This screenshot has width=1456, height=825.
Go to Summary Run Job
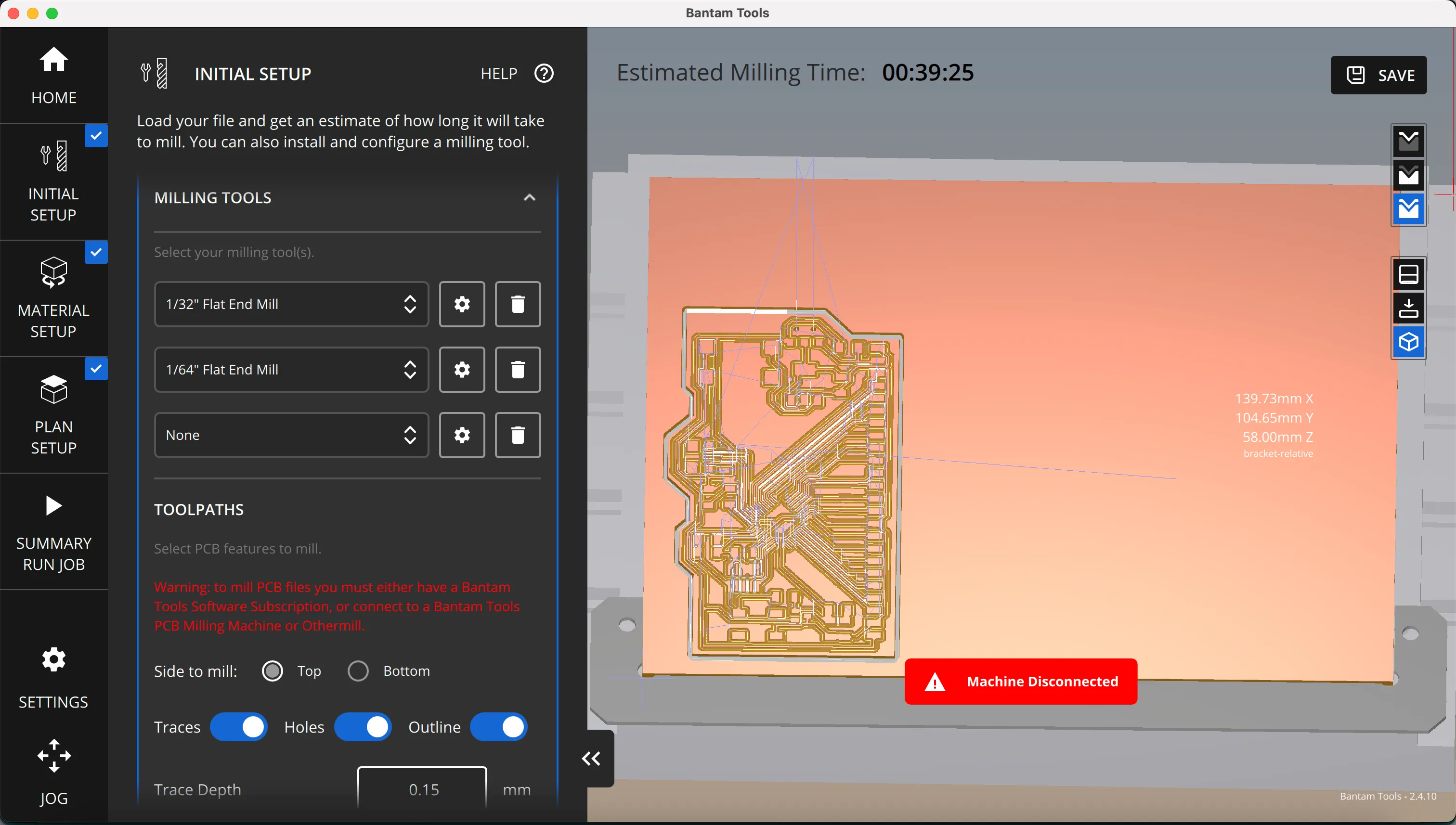pyautogui.click(x=54, y=531)
